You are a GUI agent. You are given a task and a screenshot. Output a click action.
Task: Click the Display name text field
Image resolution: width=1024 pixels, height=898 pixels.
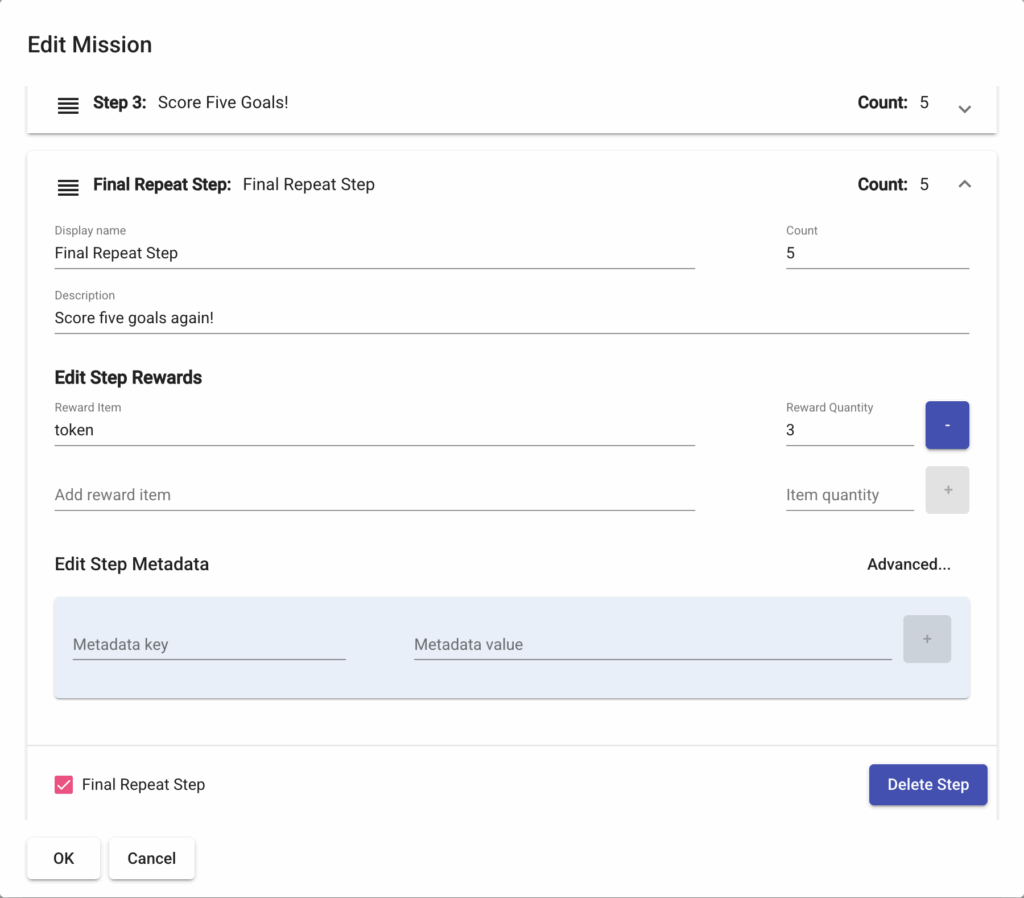[x=374, y=254]
